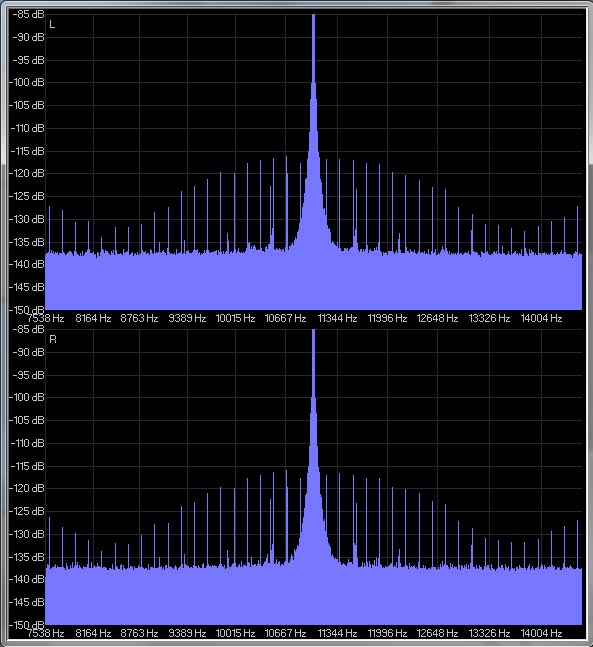Click the 11344 Hz label under L channel
The image size is (593, 647).
pos(337,318)
